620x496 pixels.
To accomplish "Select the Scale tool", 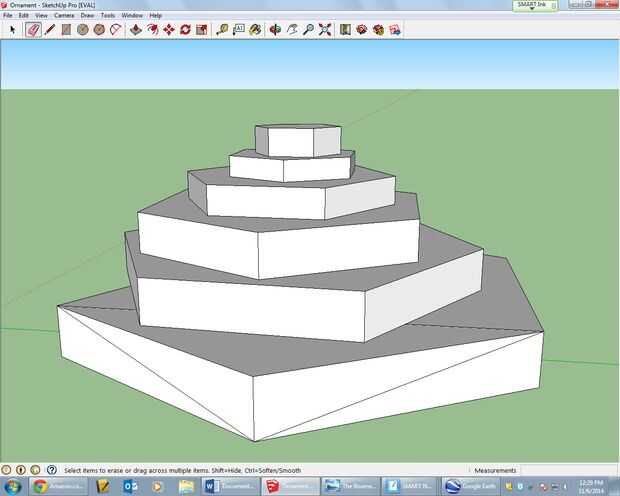I will (x=202, y=30).
